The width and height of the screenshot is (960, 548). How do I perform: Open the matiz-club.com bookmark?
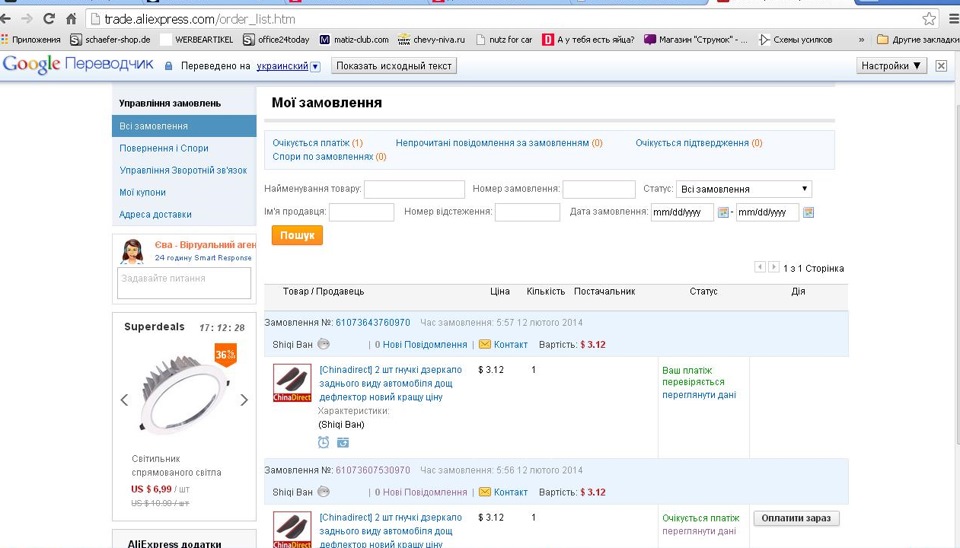tap(354, 39)
